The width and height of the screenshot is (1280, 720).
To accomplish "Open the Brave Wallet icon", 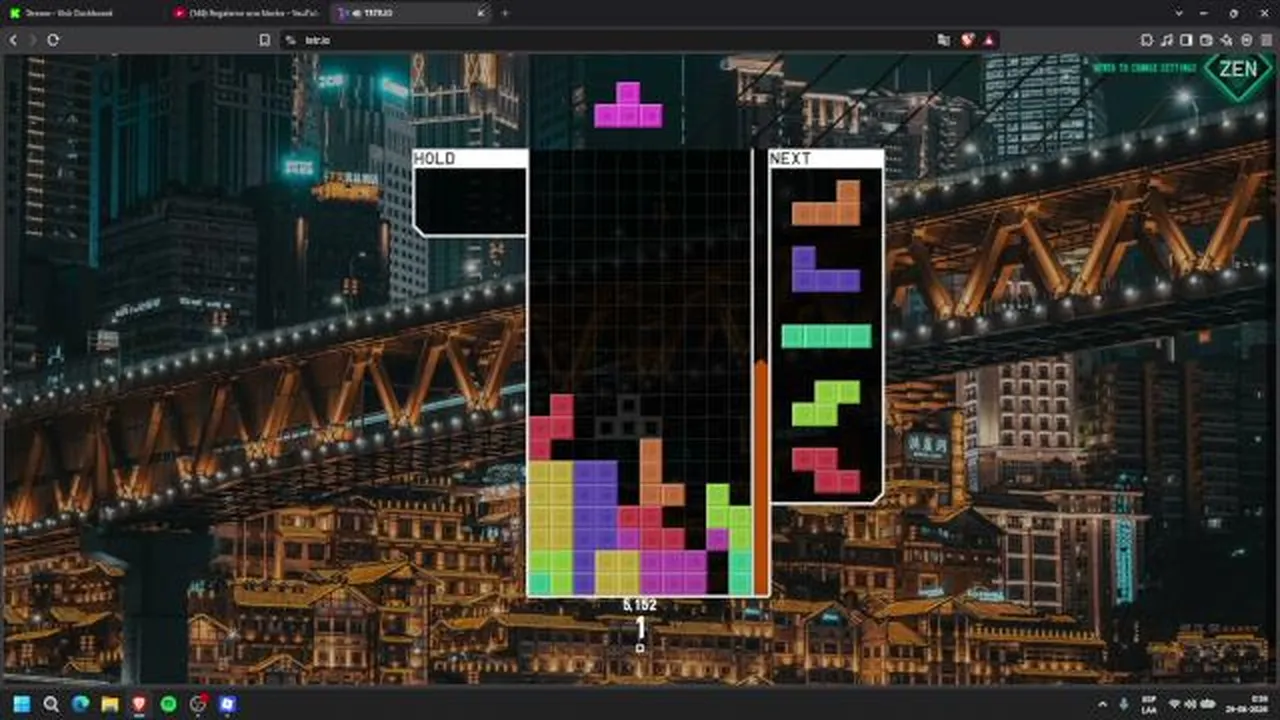I will coord(1207,40).
